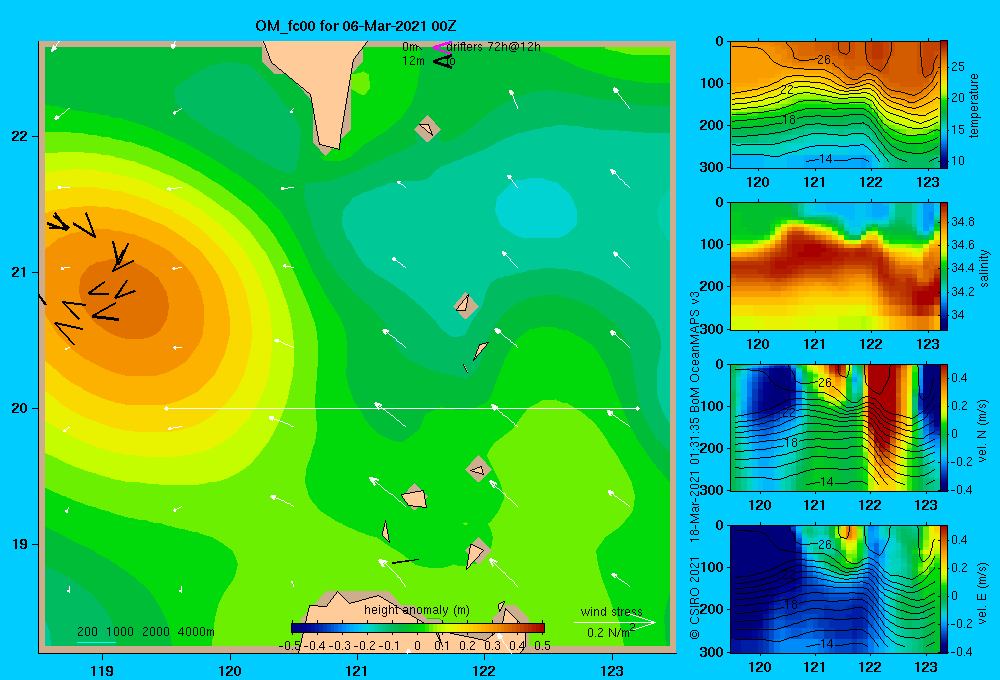This screenshot has height=680, width=1000.
Task: Click longitude label 122 below main map
Action: point(484,670)
